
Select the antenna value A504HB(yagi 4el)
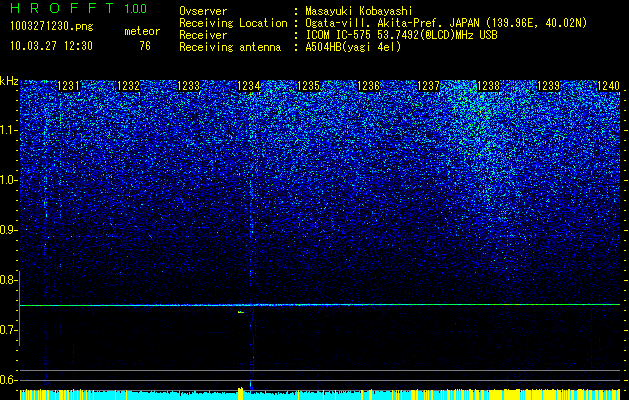353,47
